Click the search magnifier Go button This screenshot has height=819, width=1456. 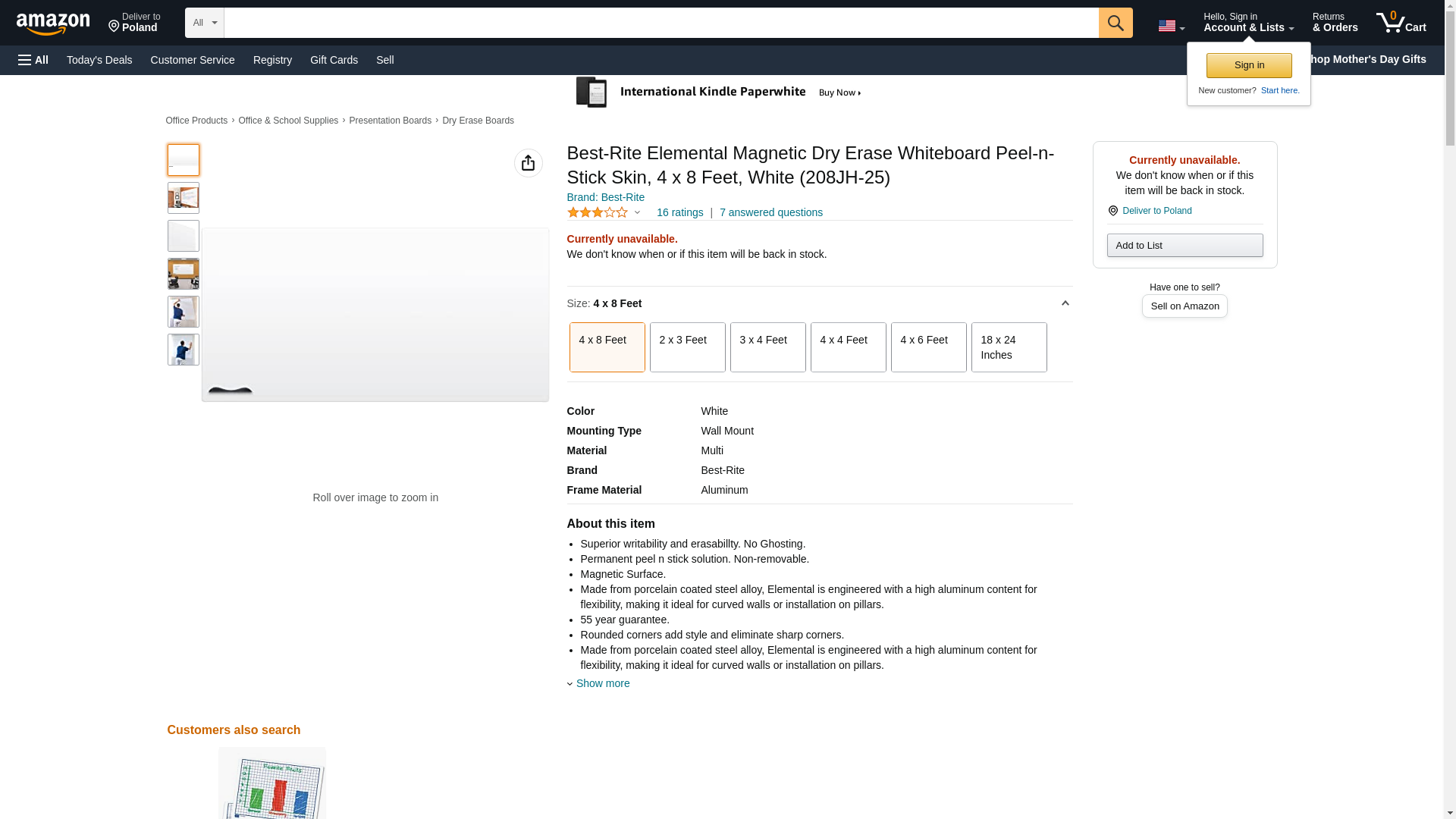tap(1115, 23)
